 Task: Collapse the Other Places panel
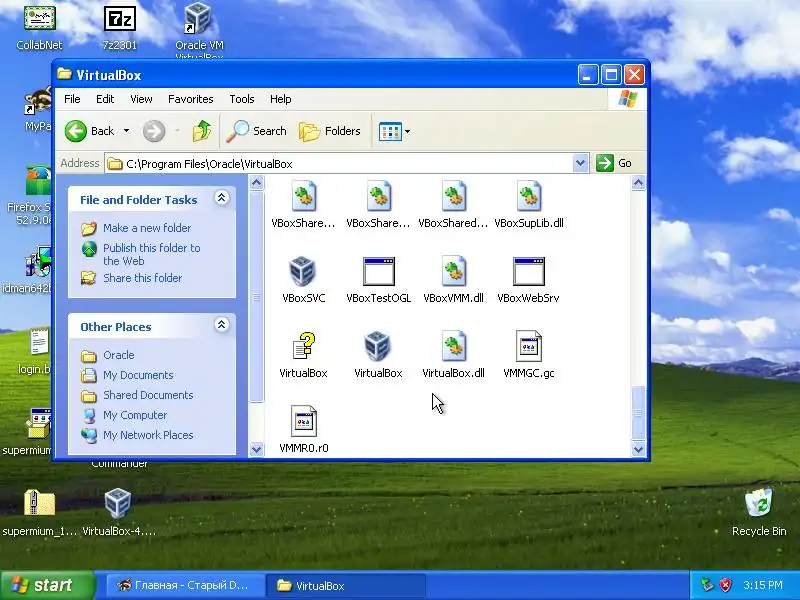pos(221,324)
